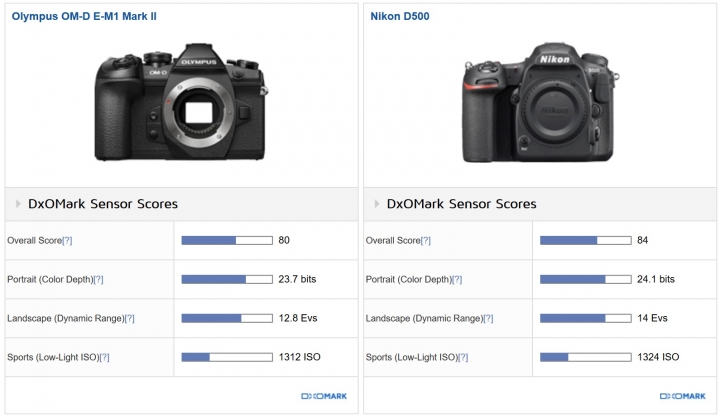Open Sports Low-Light ISO help [?] for Olympus

(x=104, y=357)
